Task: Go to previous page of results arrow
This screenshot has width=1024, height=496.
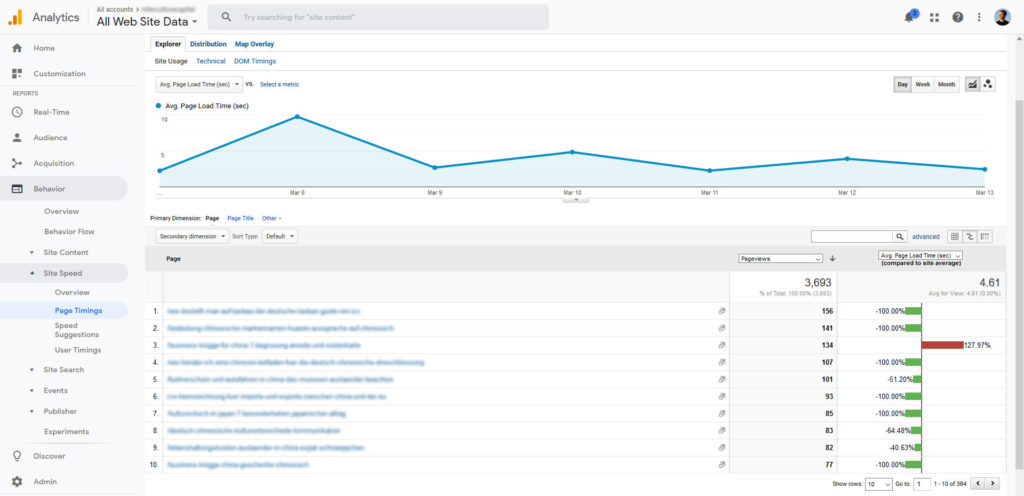Action: pyautogui.click(x=978, y=484)
